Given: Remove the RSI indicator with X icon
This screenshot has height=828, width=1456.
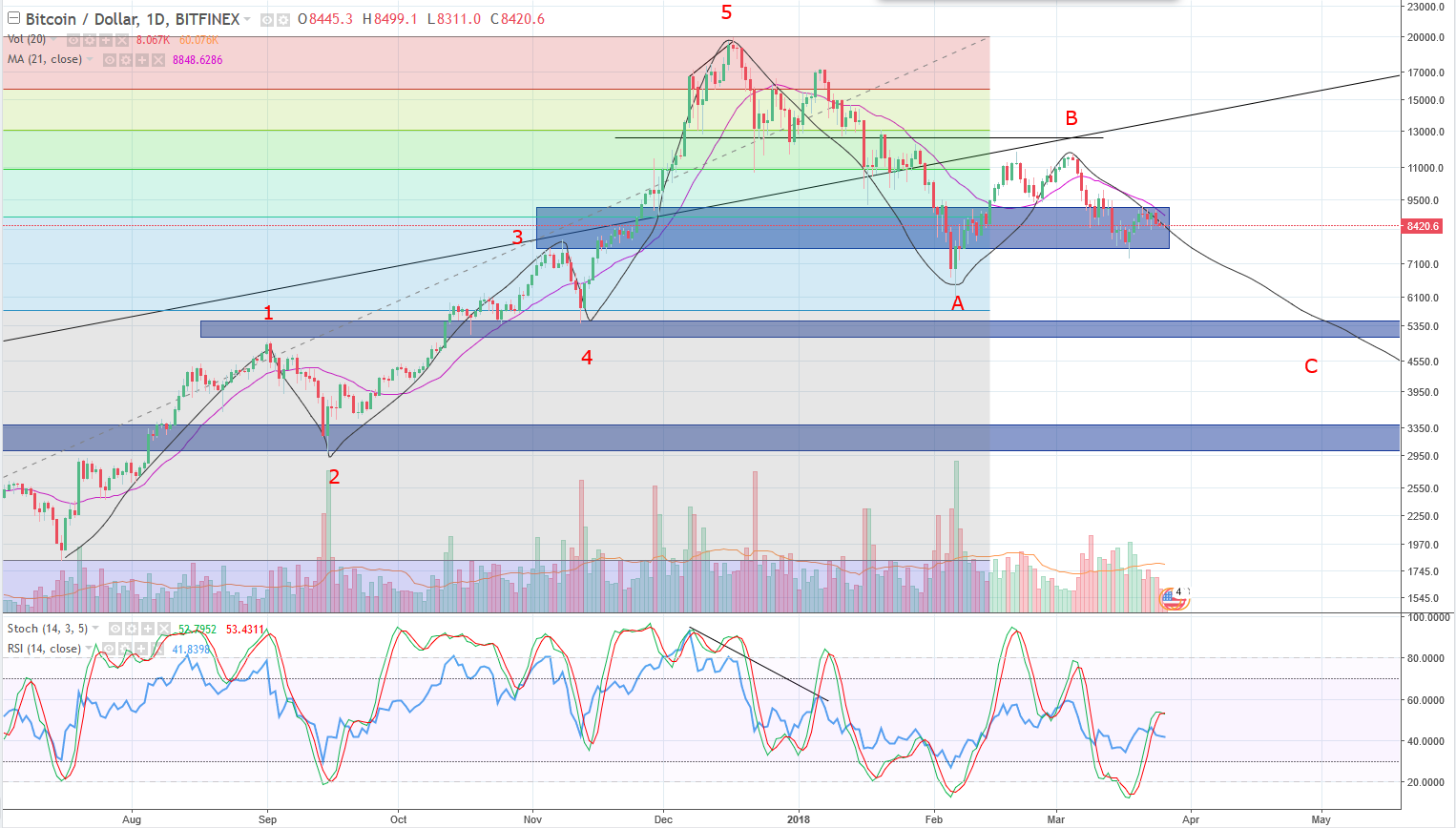Looking at the screenshot, I should (x=157, y=649).
